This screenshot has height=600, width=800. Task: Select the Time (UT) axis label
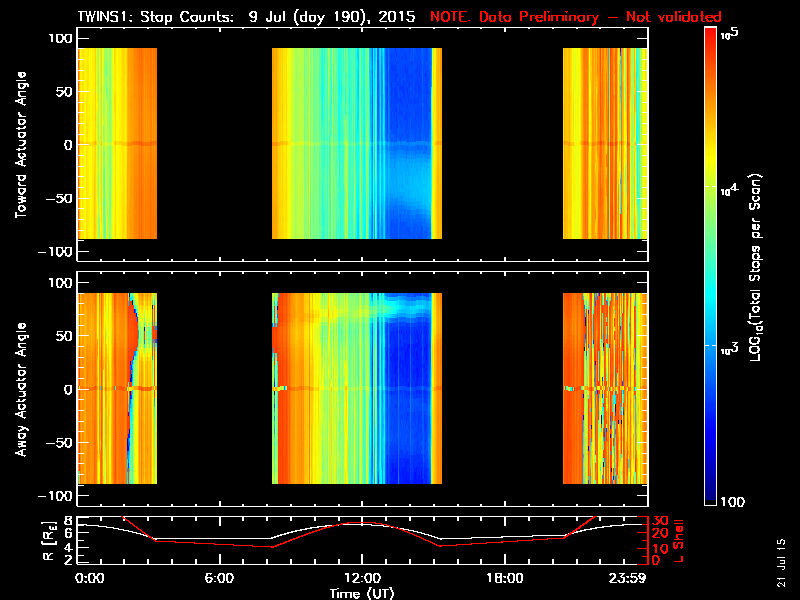tap(368, 593)
